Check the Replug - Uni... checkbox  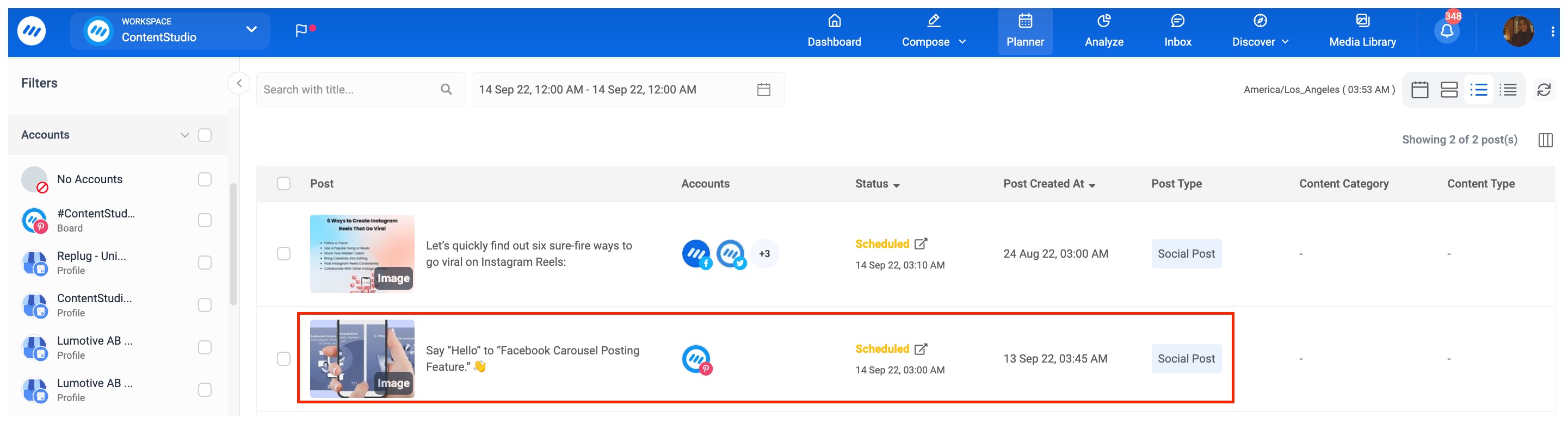(205, 263)
